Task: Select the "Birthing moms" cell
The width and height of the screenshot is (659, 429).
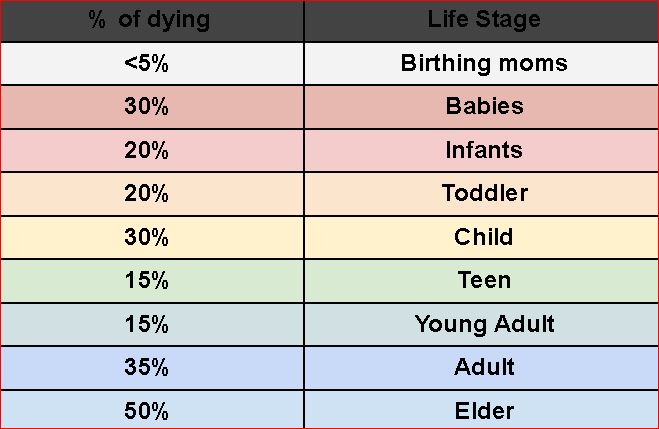Action: tap(483, 63)
